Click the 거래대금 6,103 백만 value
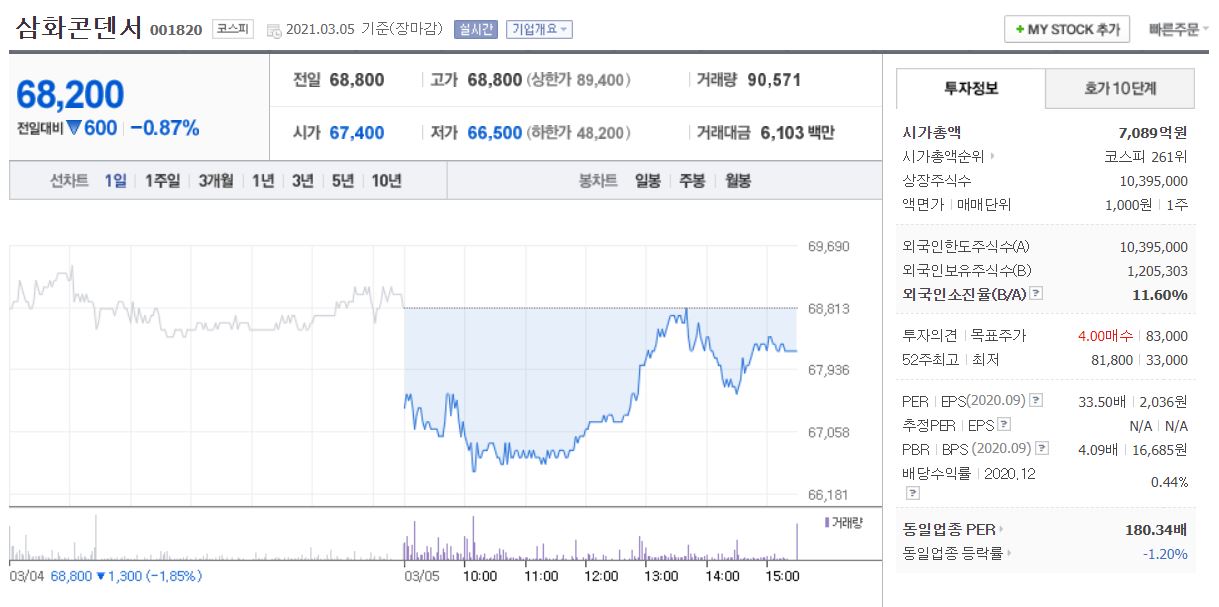Image resolution: width=1219 pixels, height=607 pixels. pyautogui.click(x=797, y=133)
